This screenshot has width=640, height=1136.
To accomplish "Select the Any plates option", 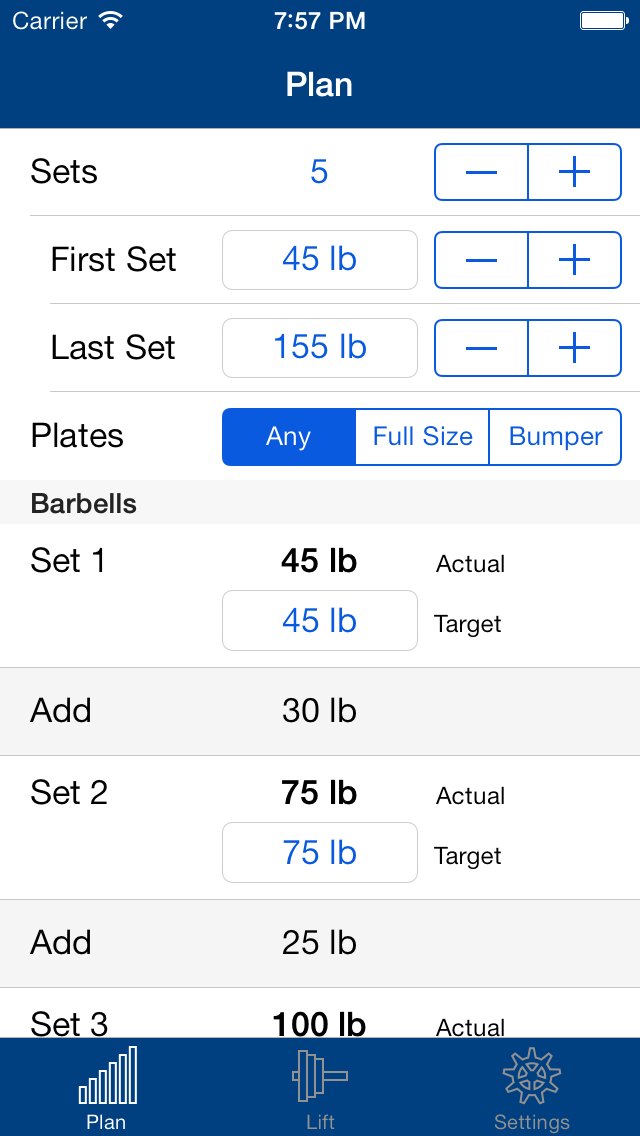I will (x=288, y=437).
